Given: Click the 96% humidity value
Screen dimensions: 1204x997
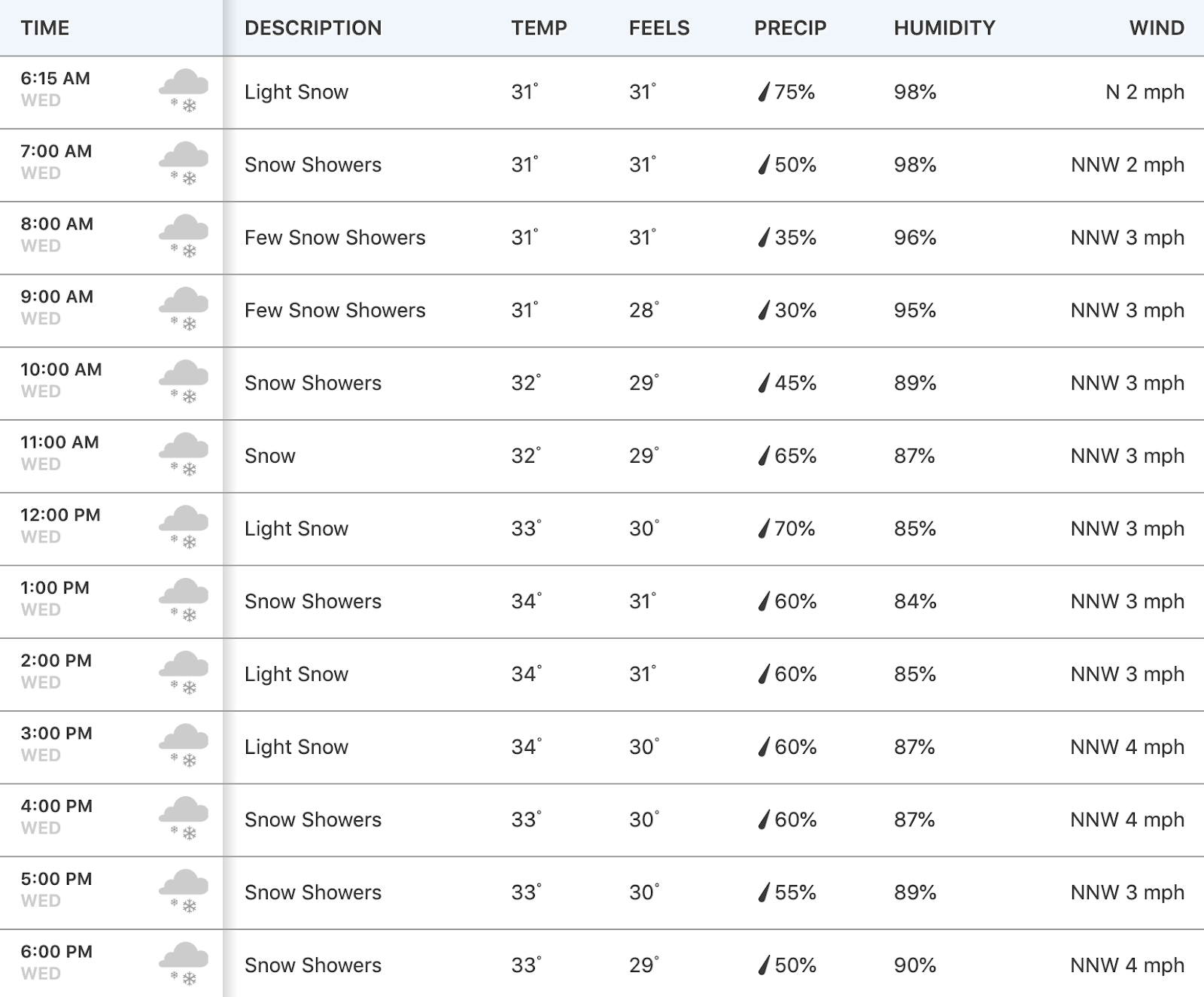Looking at the screenshot, I should [915, 238].
